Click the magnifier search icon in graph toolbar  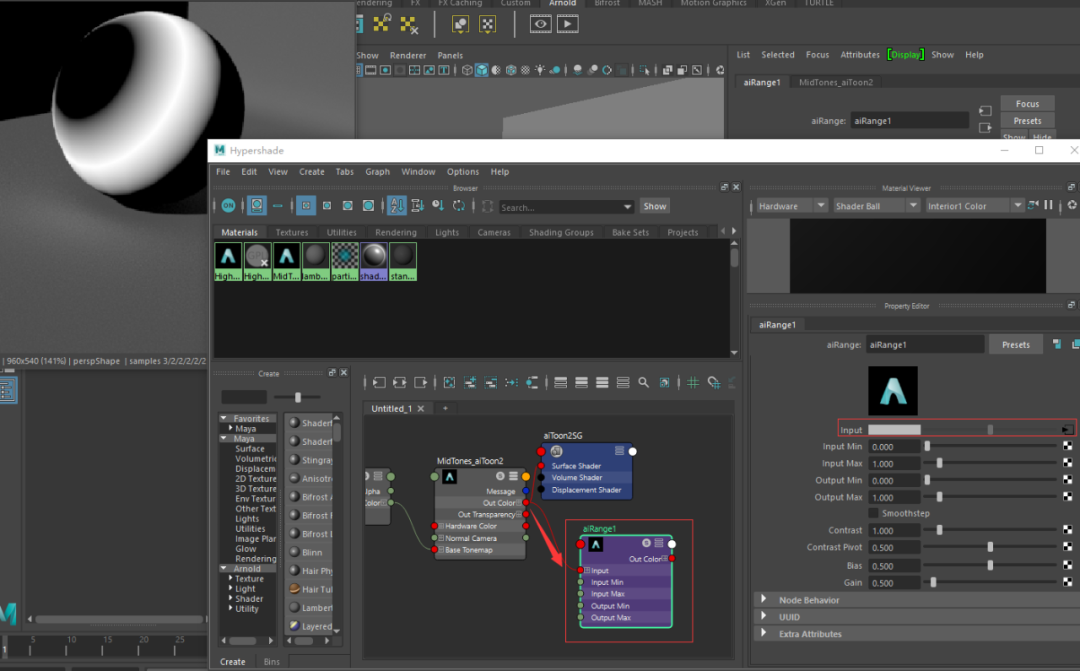643,382
